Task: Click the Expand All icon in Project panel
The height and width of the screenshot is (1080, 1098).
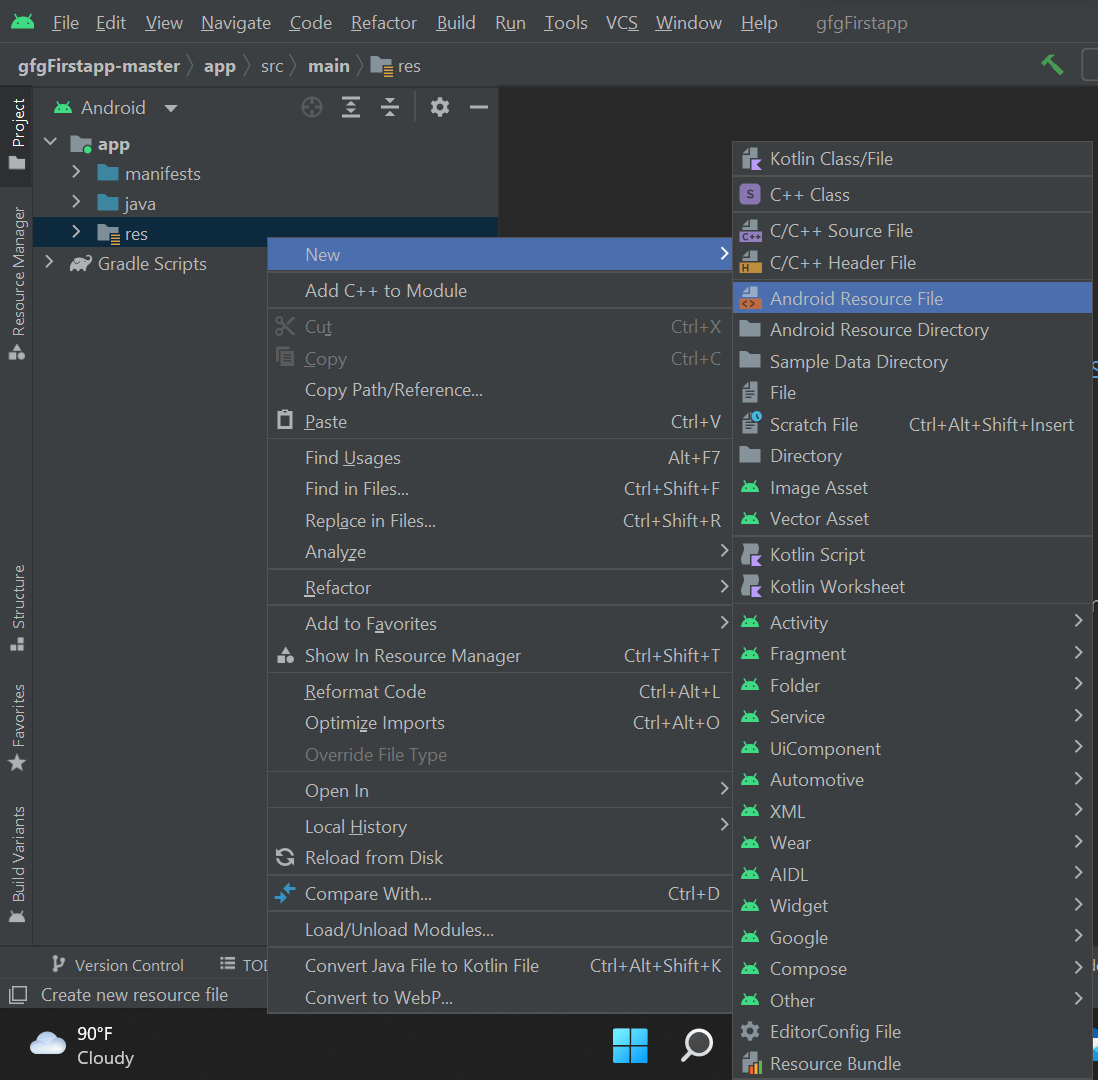Action: (351, 107)
